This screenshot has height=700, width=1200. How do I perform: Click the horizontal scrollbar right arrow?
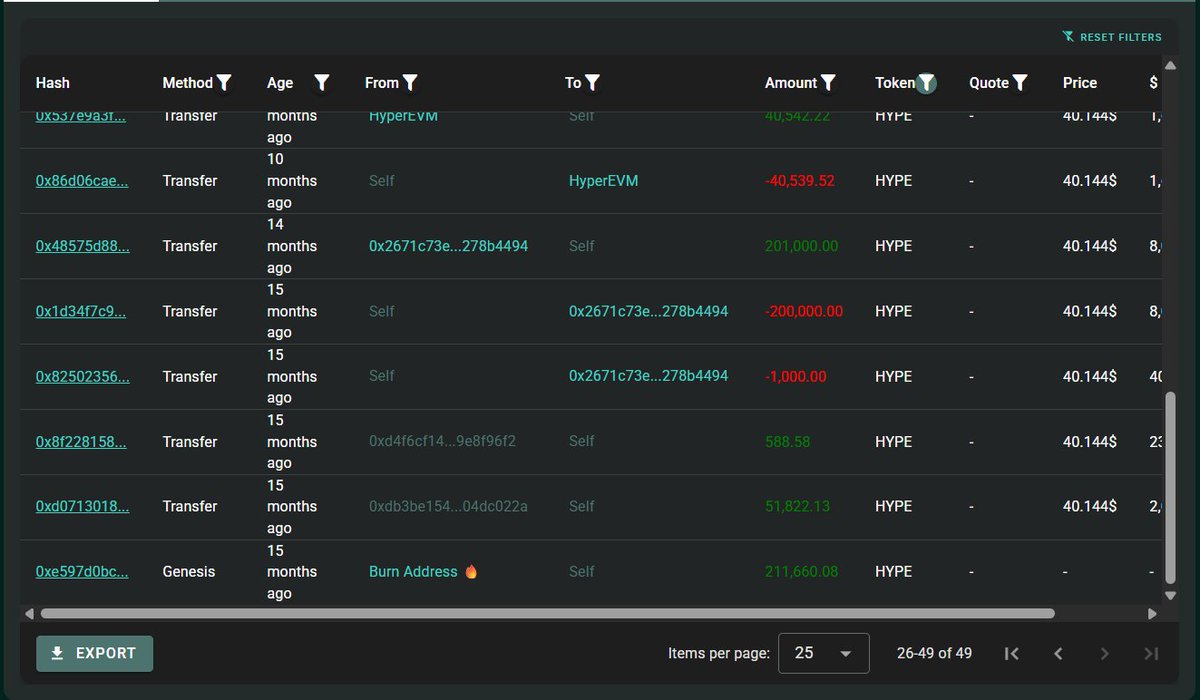click(x=1152, y=613)
